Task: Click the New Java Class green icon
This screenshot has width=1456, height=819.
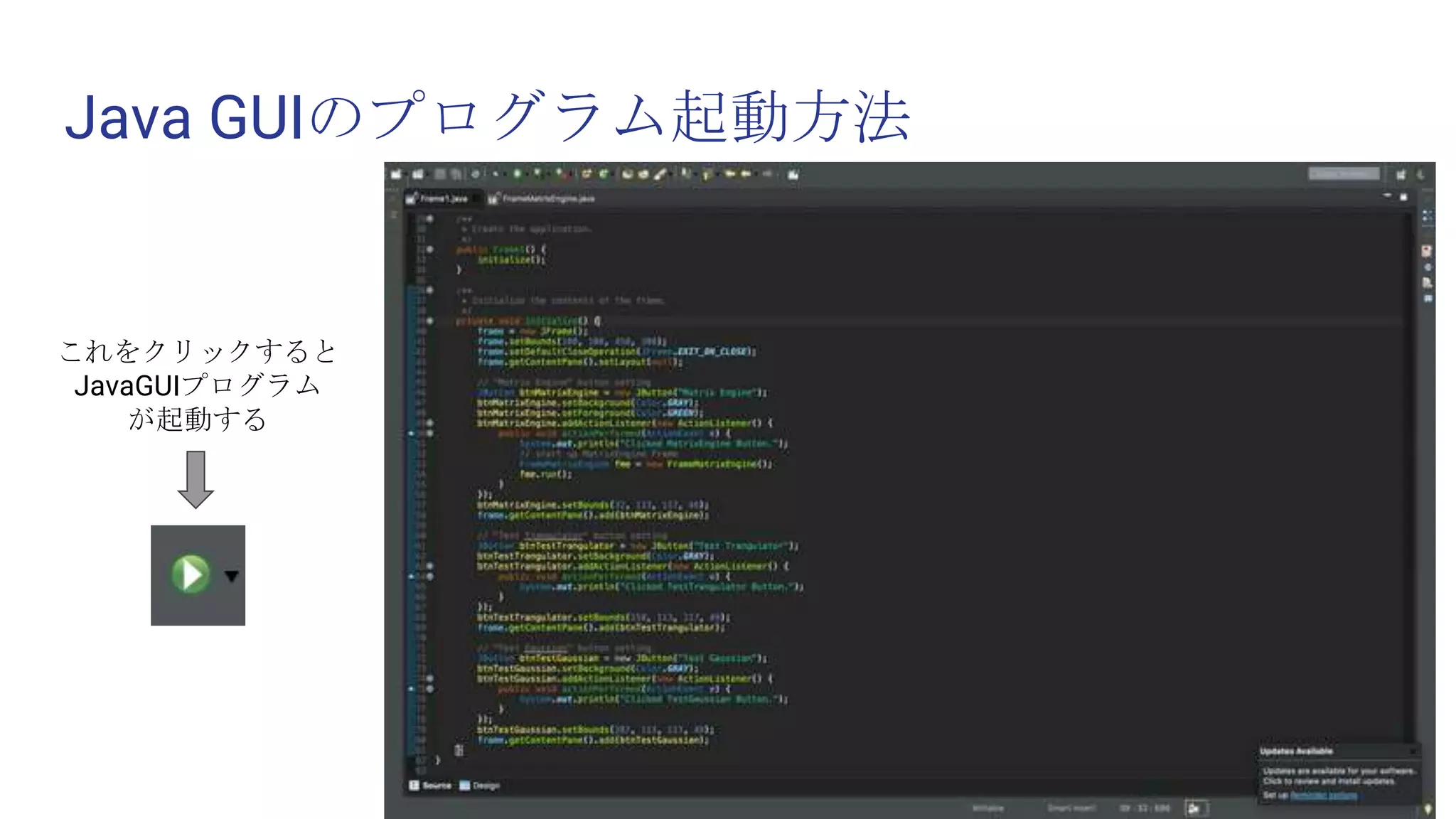Action: click(x=604, y=174)
